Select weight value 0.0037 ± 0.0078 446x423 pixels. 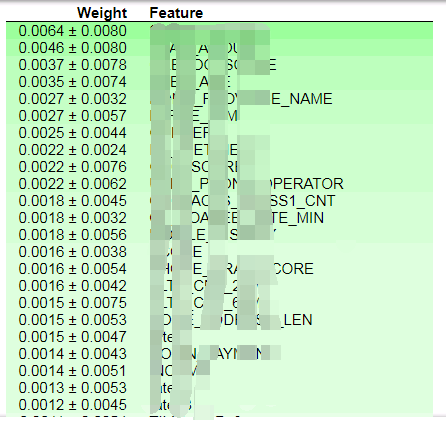pos(73,65)
